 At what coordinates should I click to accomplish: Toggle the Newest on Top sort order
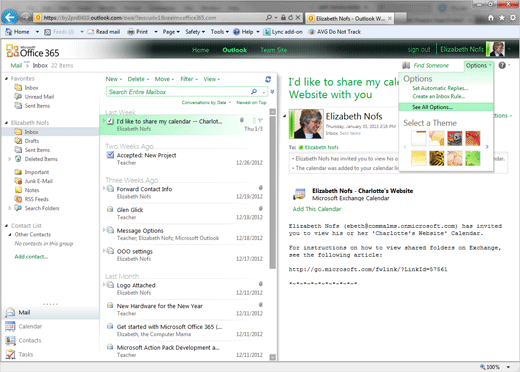(x=251, y=102)
